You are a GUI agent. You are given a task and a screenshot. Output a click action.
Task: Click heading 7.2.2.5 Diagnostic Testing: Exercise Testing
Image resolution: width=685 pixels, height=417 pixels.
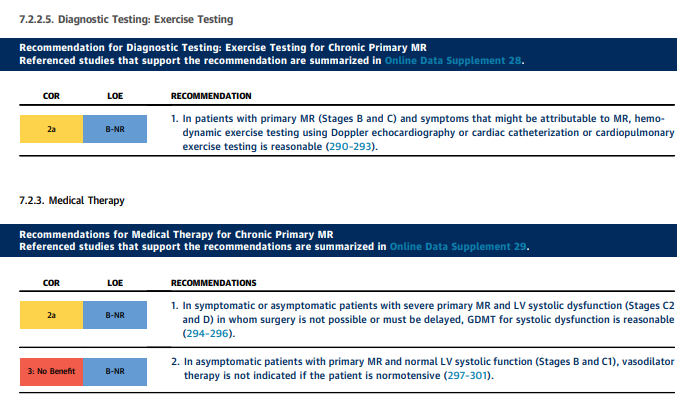(126, 19)
